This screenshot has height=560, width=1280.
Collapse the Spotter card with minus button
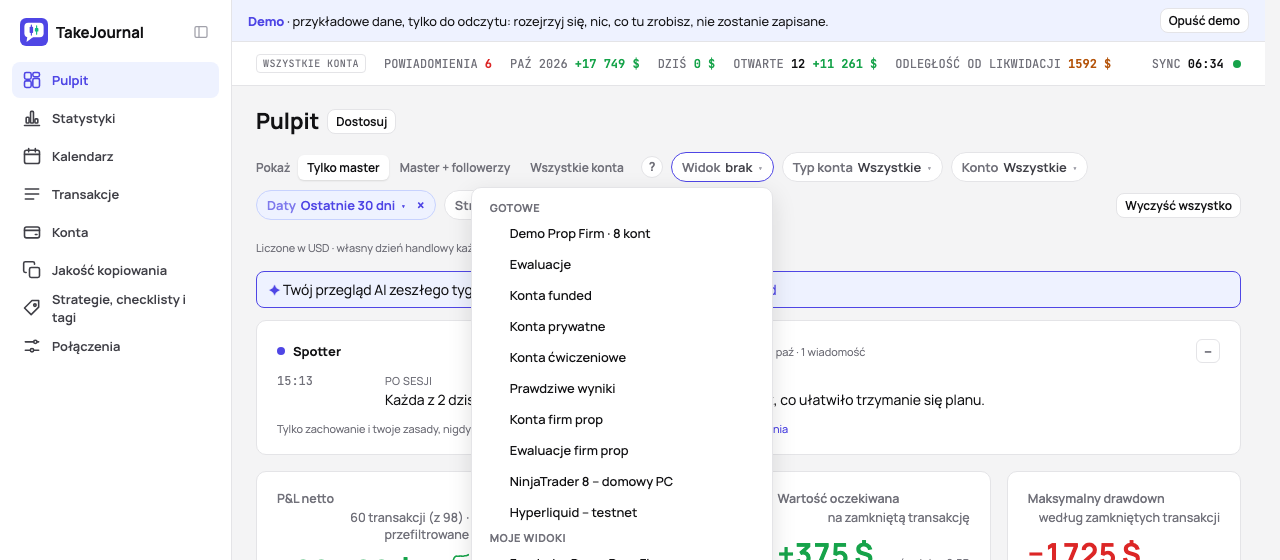1208,351
